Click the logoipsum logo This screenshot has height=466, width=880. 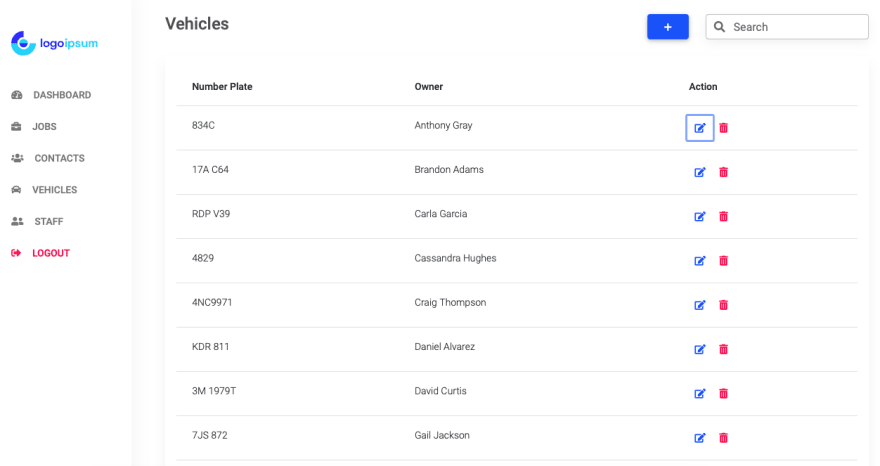[54, 43]
